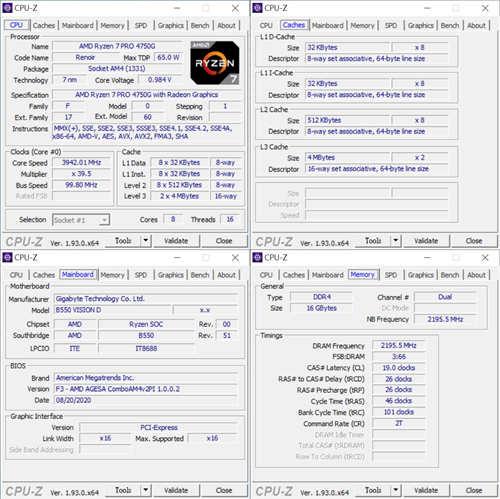Click Validate button in Mainboard window
The image size is (500, 499).
[x=176, y=490]
